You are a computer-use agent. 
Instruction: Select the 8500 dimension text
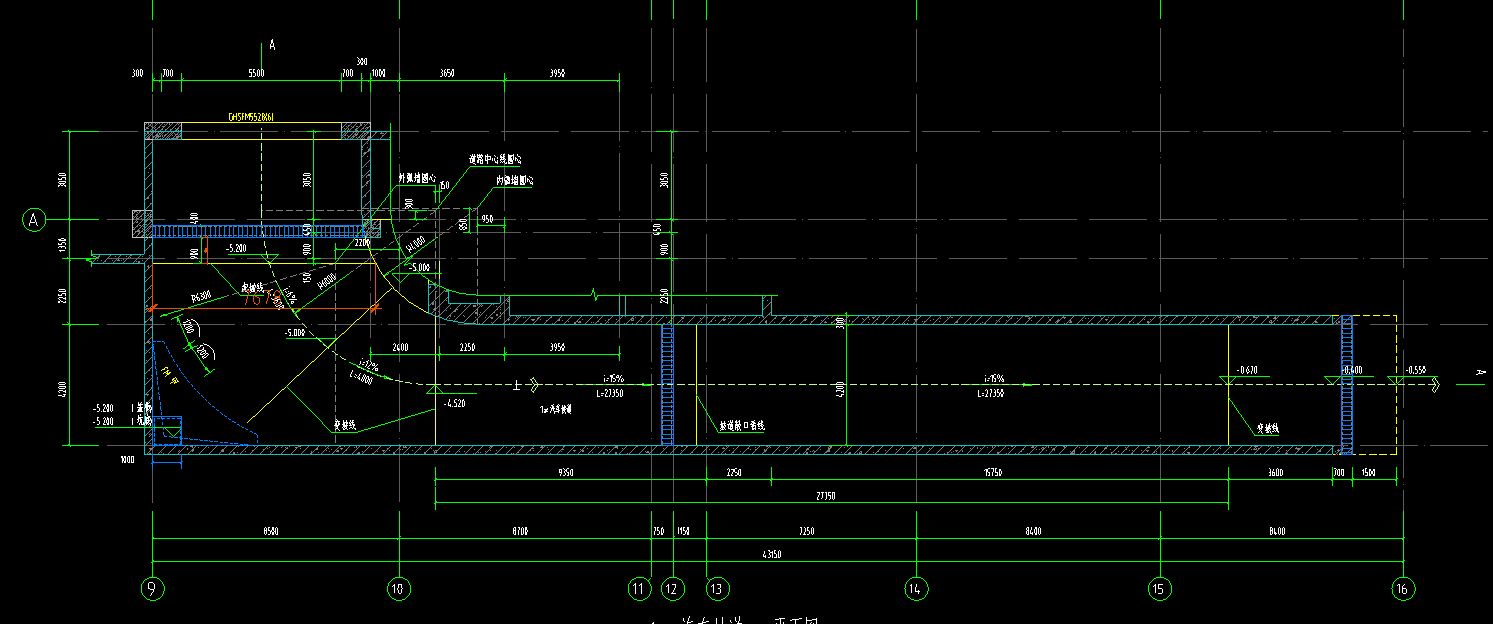pos(270,532)
